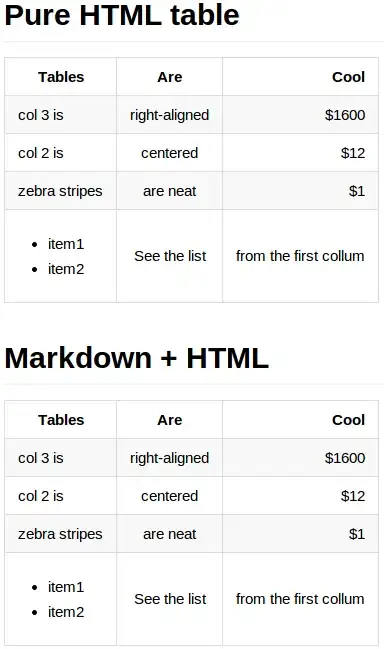This screenshot has height=649, width=384.
Task: Click 'are neat' in the Markdown table
Action: [170, 534]
